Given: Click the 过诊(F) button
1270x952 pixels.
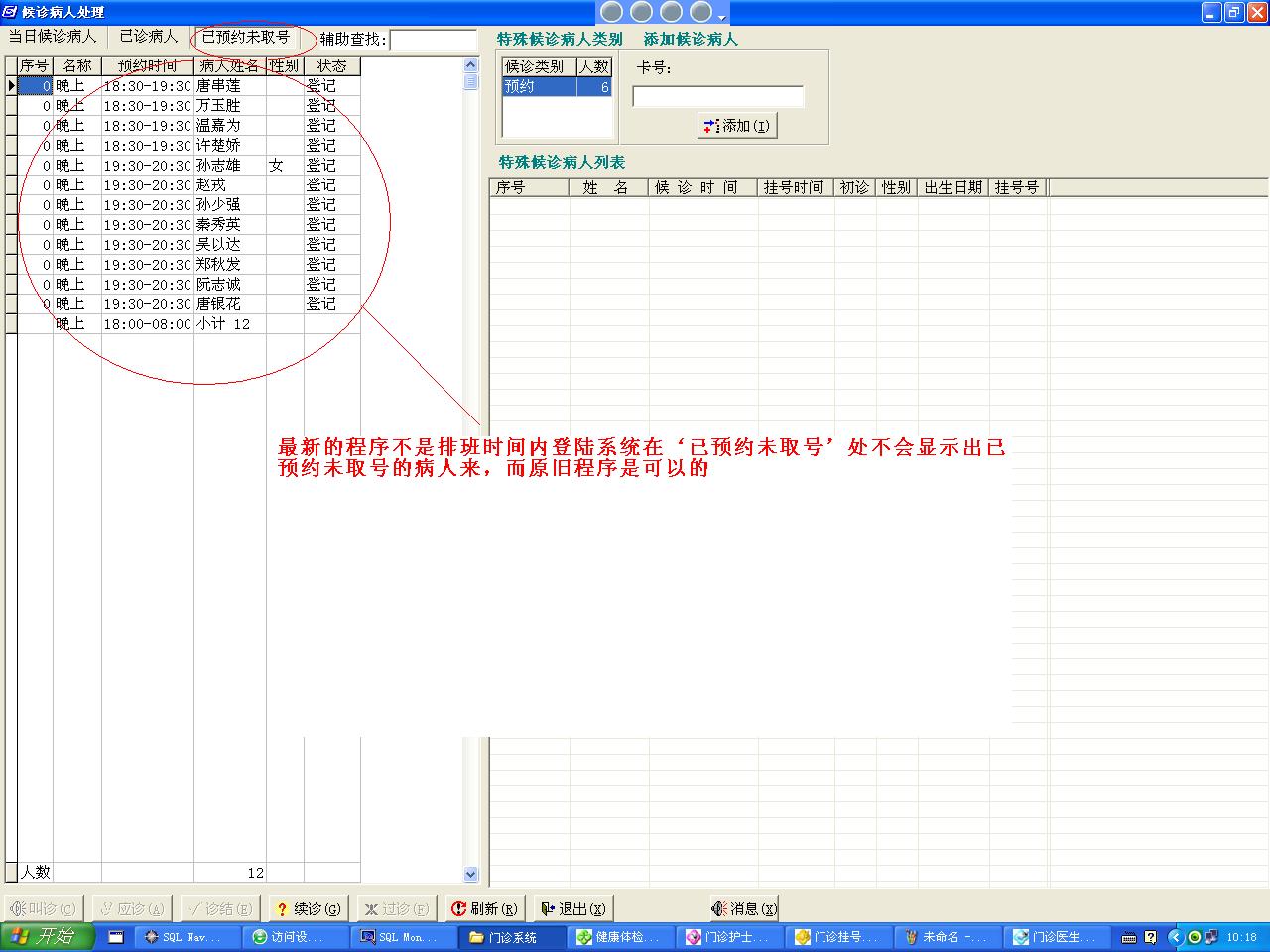Looking at the screenshot, I should pyautogui.click(x=396, y=908).
